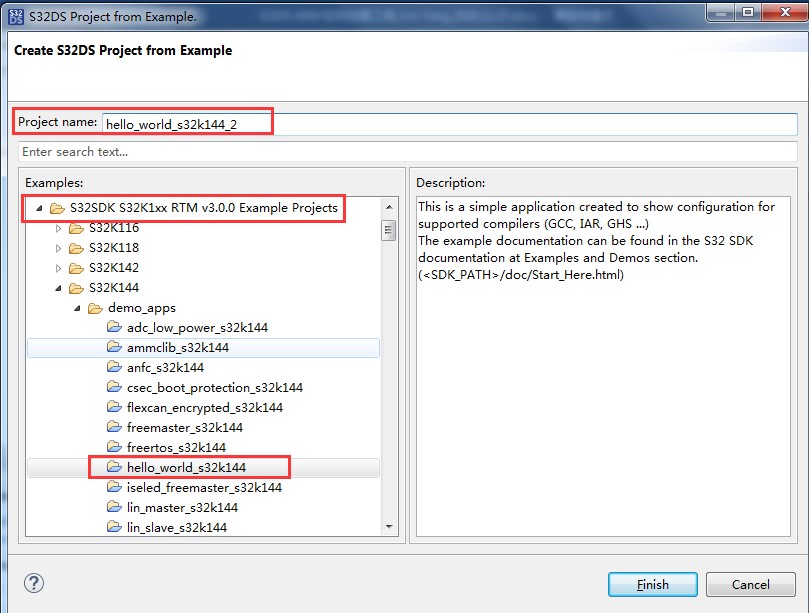Image resolution: width=809 pixels, height=613 pixels.
Task: Click the flexcan_encrypted_s32k144 folder icon
Action: tap(114, 407)
